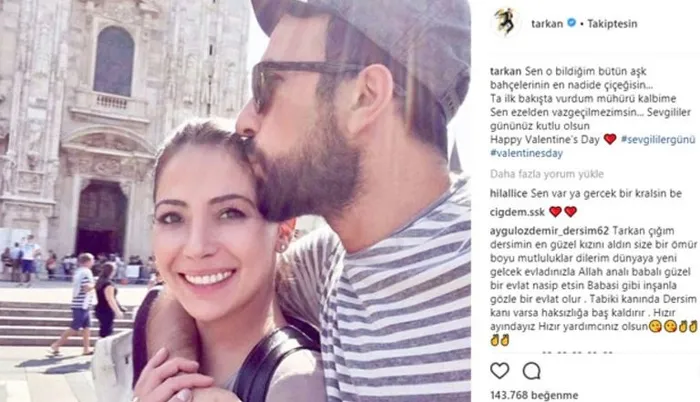700x402 pixels.
Task: Click the comment speech bubble icon
Action: coord(531,371)
